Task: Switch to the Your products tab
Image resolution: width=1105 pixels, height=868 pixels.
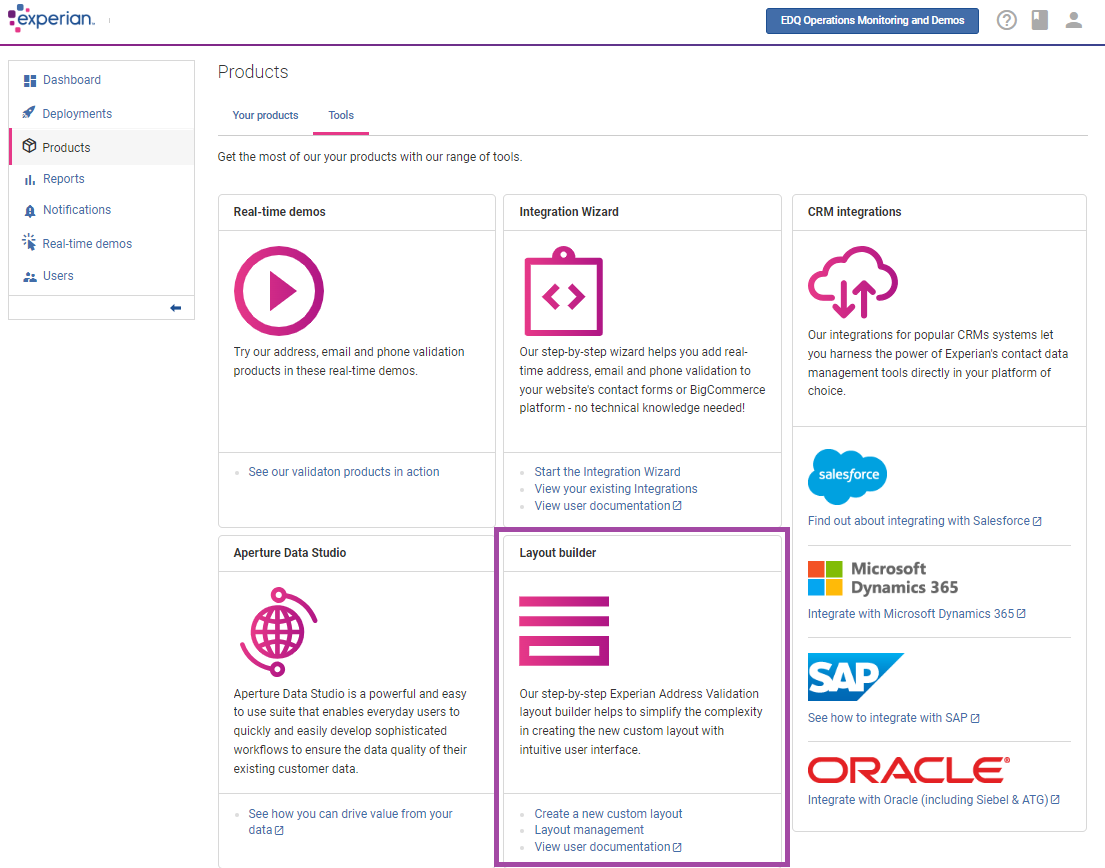Action: pos(265,115)
